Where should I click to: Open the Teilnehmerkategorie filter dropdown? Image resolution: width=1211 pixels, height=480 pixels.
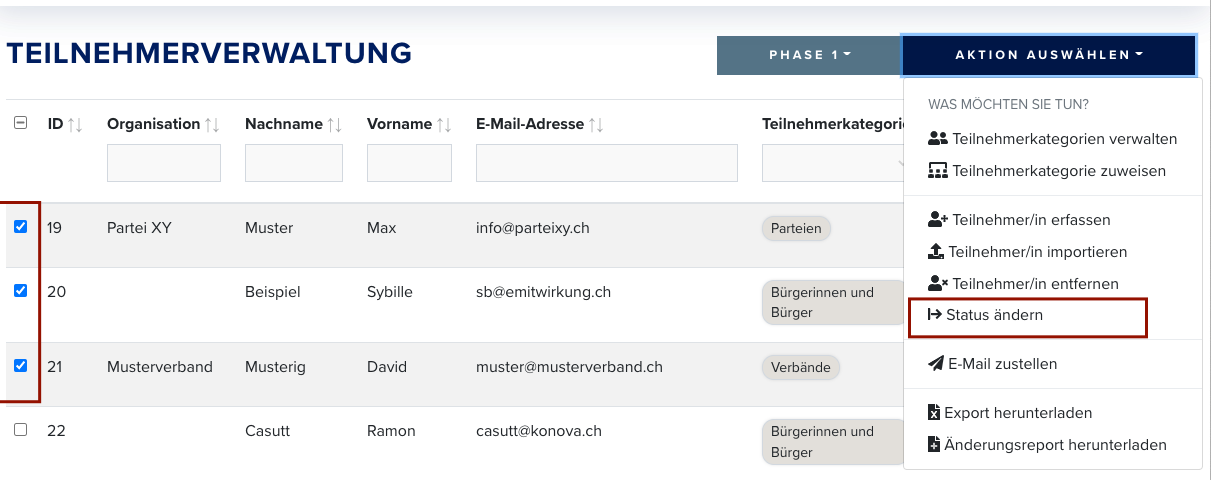pyautogui.click(x=834, y=163)
